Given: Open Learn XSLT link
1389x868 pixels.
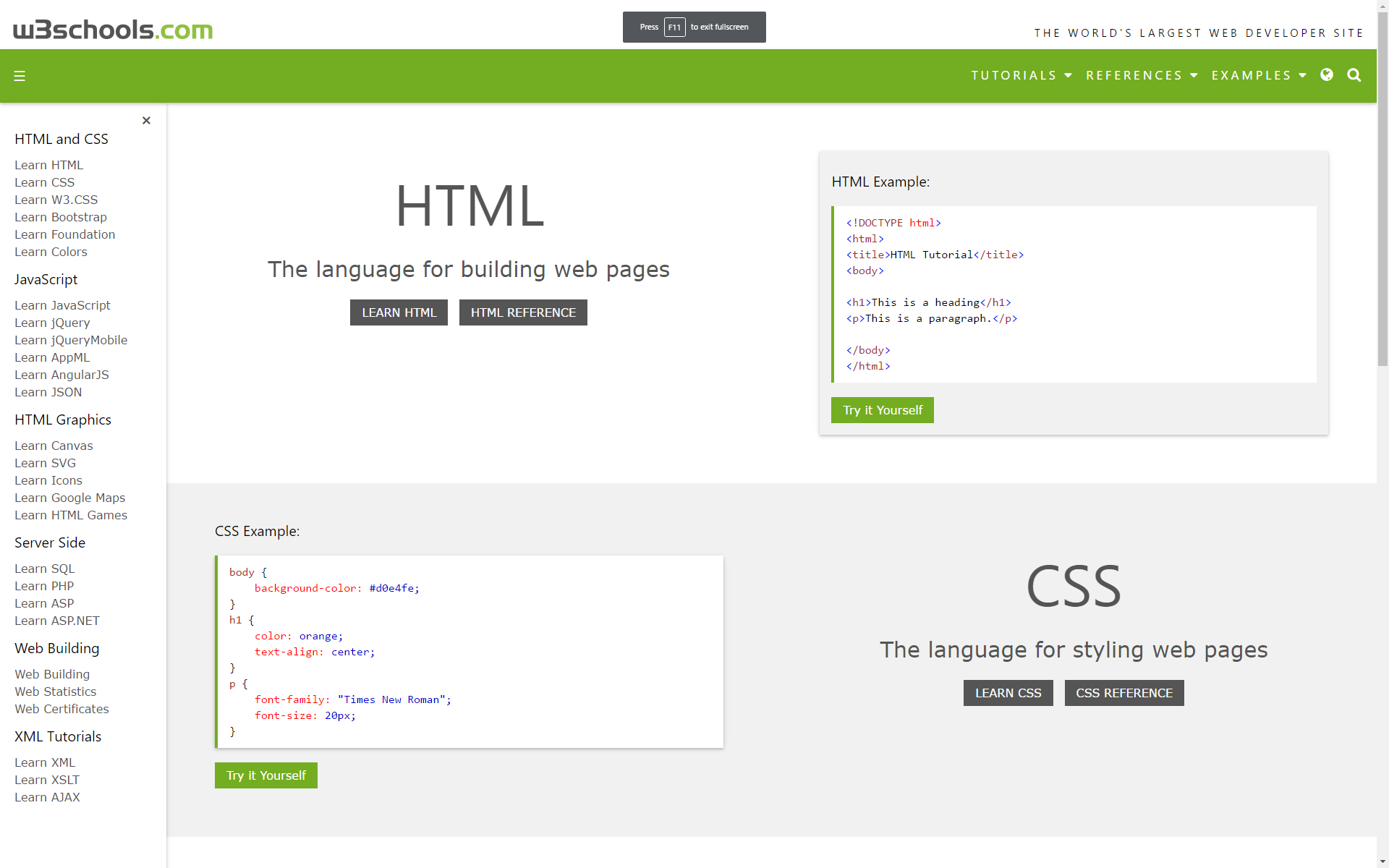Looking at the screenshot, I should [x=47, y=780].
